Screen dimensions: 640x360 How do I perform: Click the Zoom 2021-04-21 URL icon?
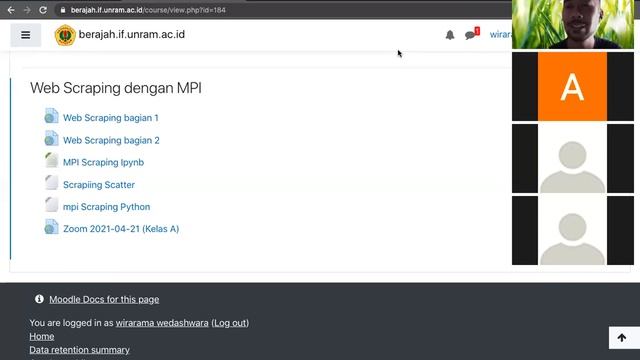[x=51, y=227]
